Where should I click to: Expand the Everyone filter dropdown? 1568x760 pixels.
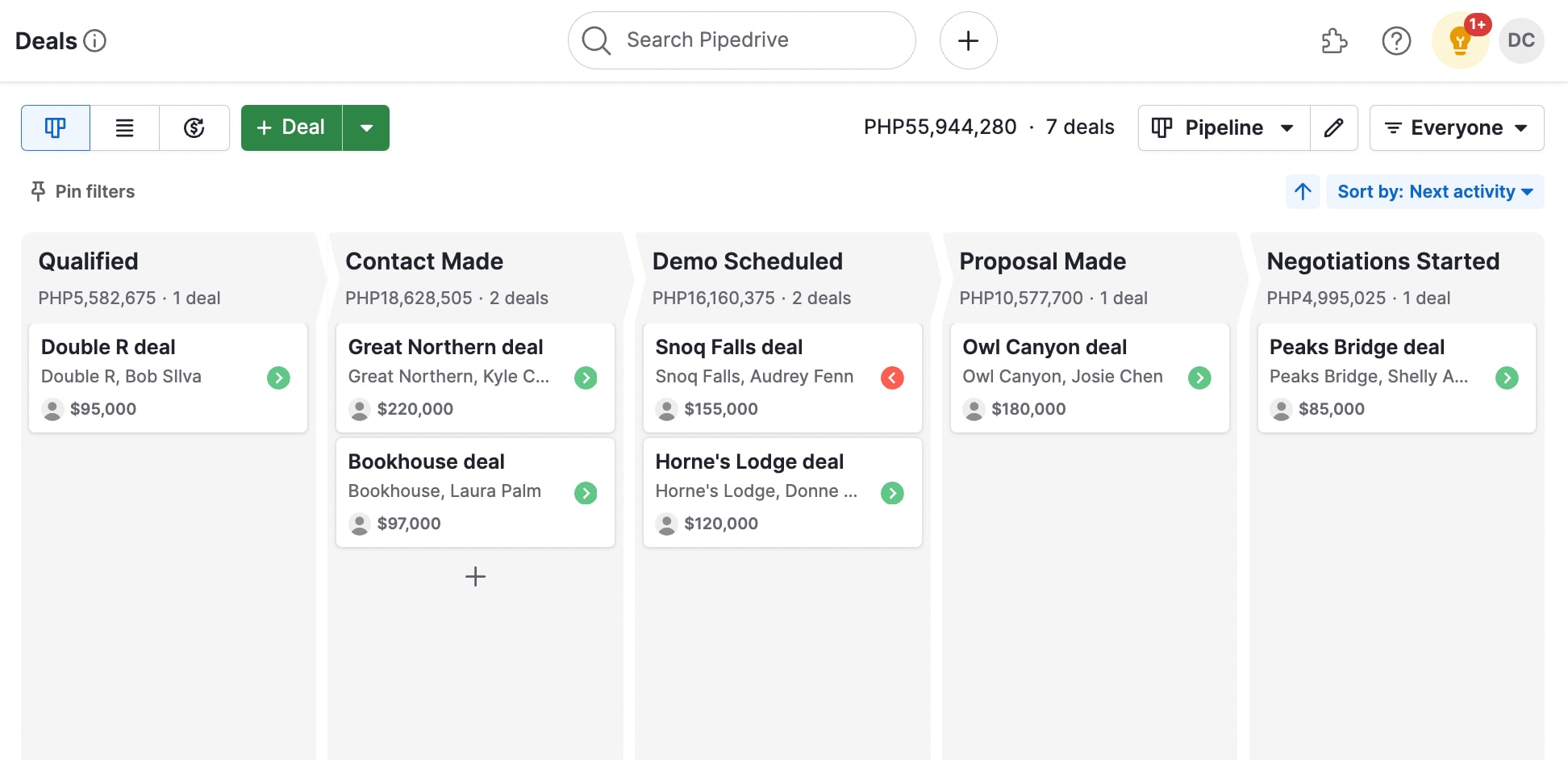[x=1457, y=127]
